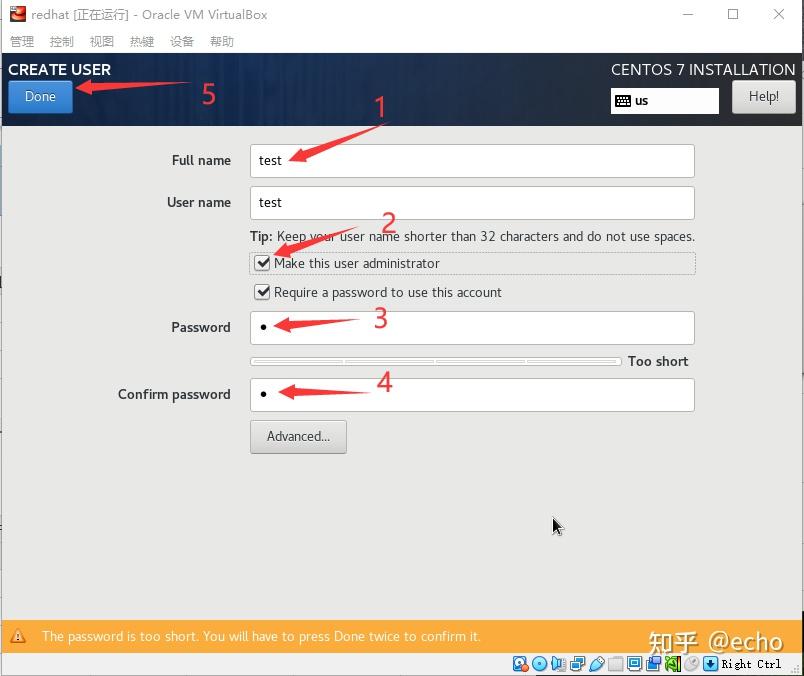Click the USB devices icon in status bar
Viewport: 804px width, 676px height.
coord(596,663)
